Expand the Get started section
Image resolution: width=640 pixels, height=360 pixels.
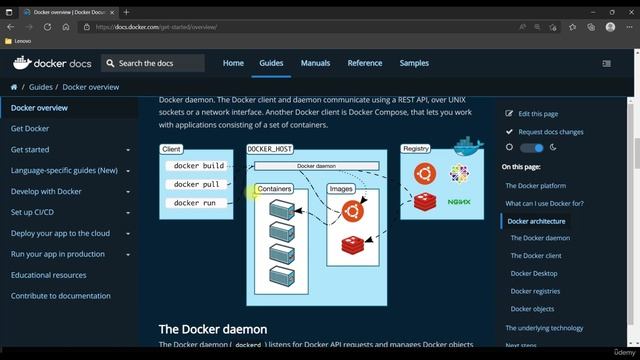[128, 150]
